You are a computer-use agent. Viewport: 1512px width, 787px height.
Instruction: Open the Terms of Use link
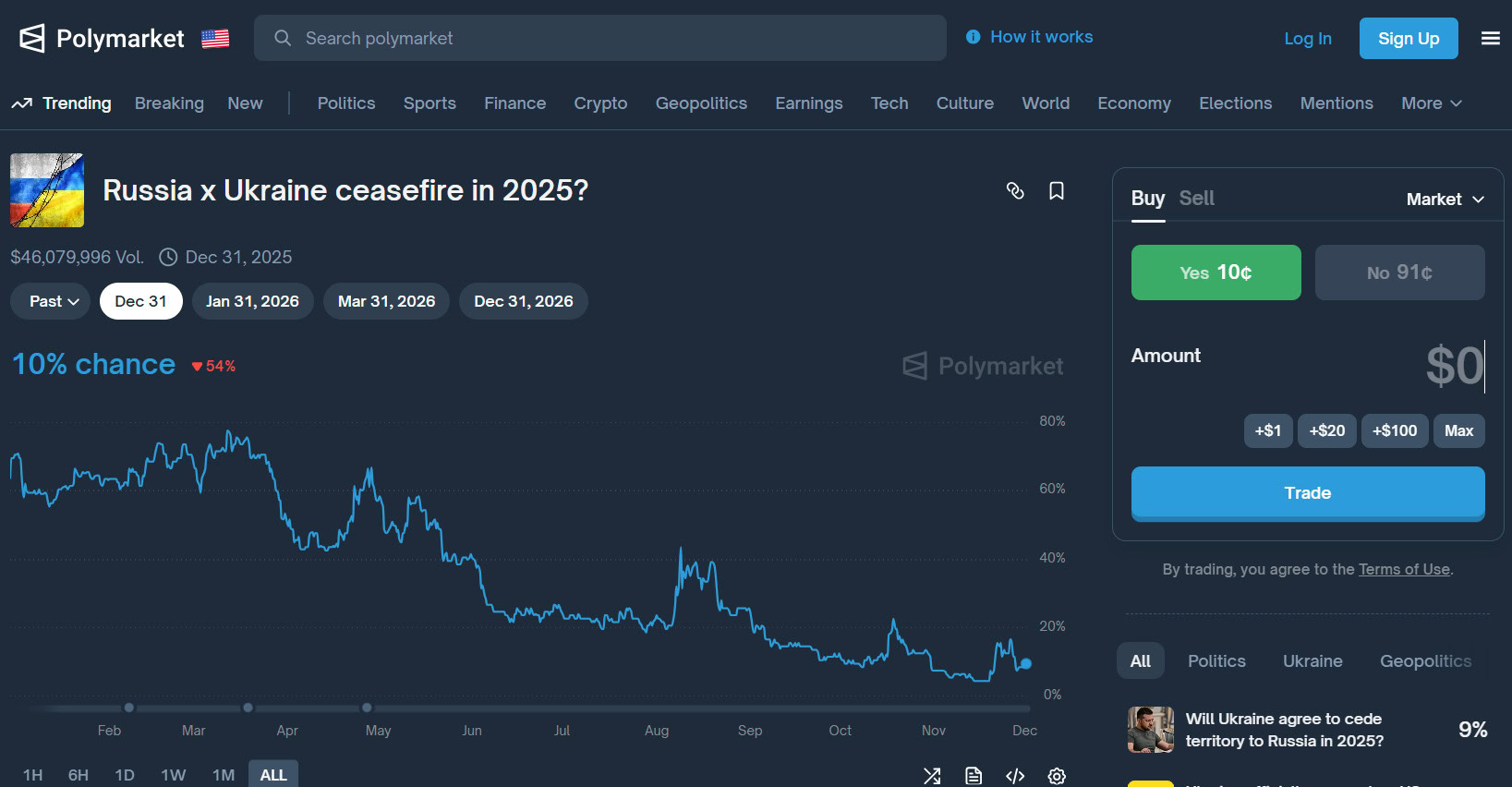click(x=1404, y=569)
